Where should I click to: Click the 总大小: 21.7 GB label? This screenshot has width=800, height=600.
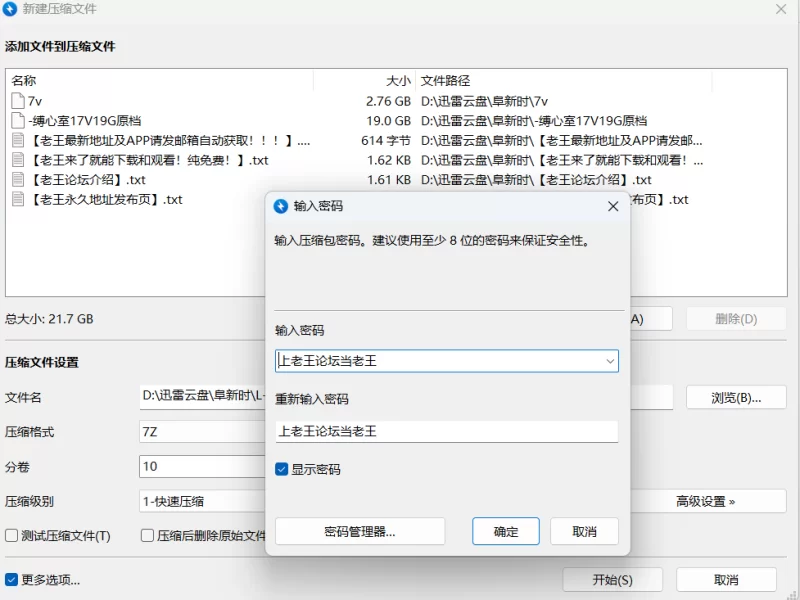49,319
